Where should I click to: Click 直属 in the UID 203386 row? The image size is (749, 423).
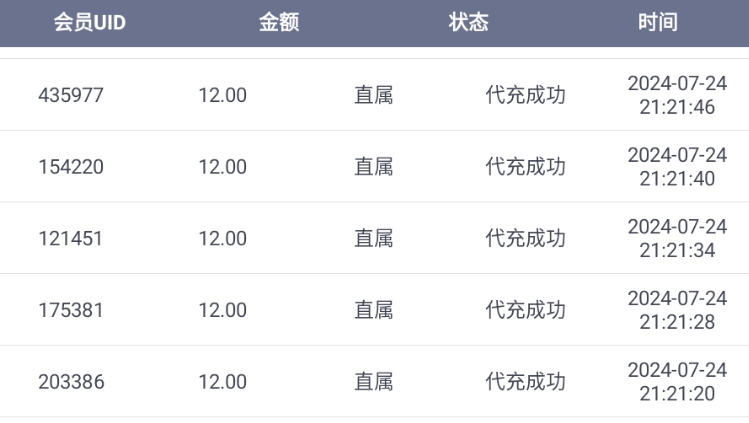(374, 382)
